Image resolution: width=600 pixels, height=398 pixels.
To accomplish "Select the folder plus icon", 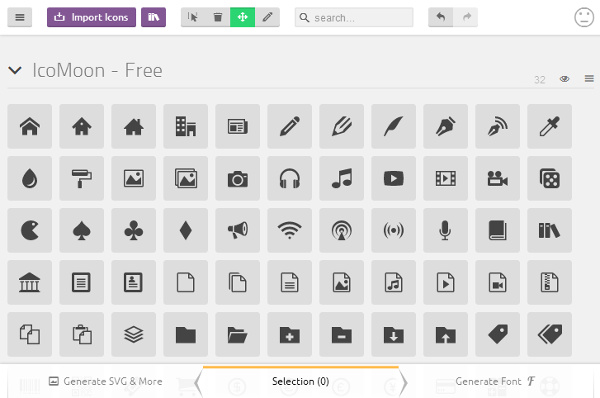I will 290,334.
